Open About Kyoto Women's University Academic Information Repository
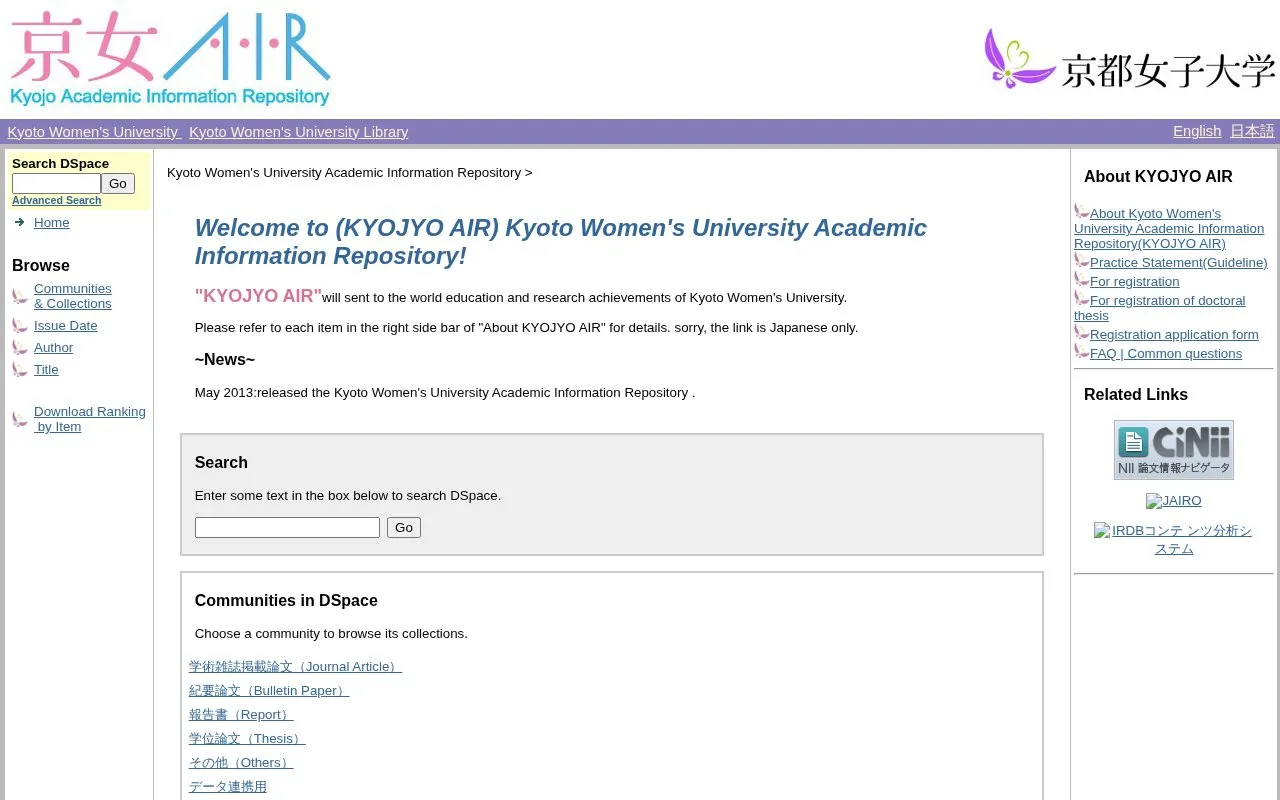1280x800 pixels. click(x=1169, y=228)
